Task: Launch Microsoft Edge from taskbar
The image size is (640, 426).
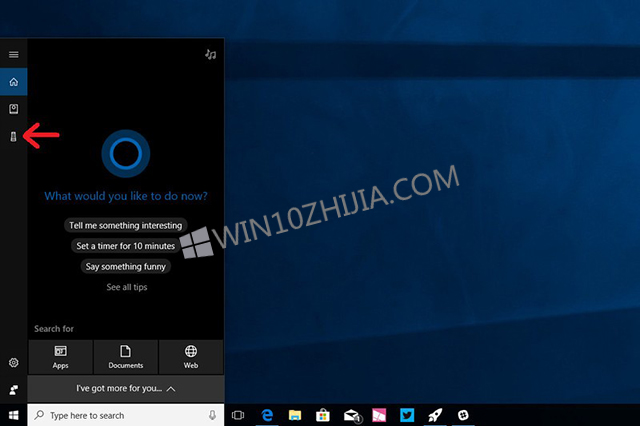Action: coord(267,415)
